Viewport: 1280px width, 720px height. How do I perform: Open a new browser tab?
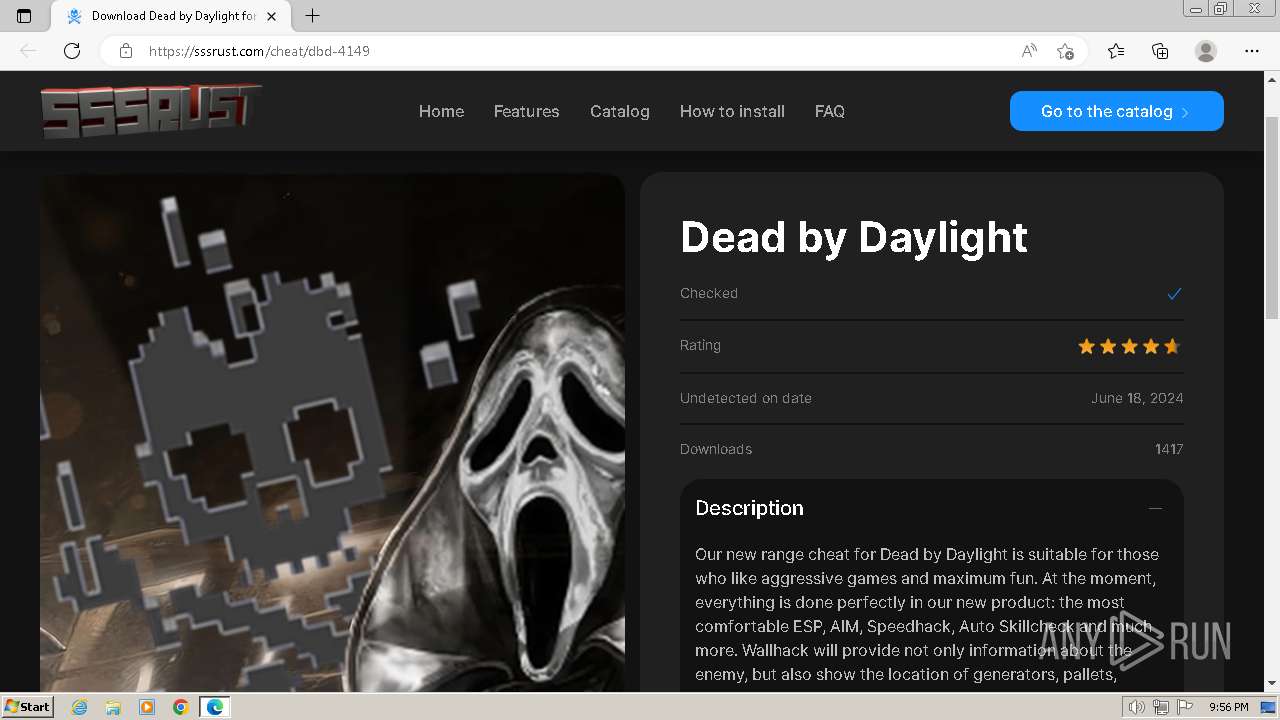coord(312,16)
